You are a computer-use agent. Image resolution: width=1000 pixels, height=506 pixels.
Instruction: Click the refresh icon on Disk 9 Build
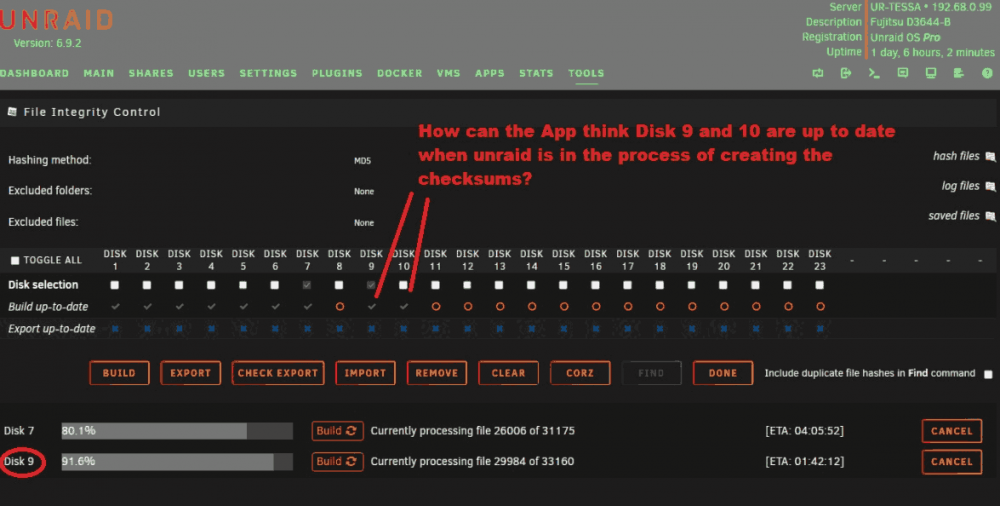(351, 461)
